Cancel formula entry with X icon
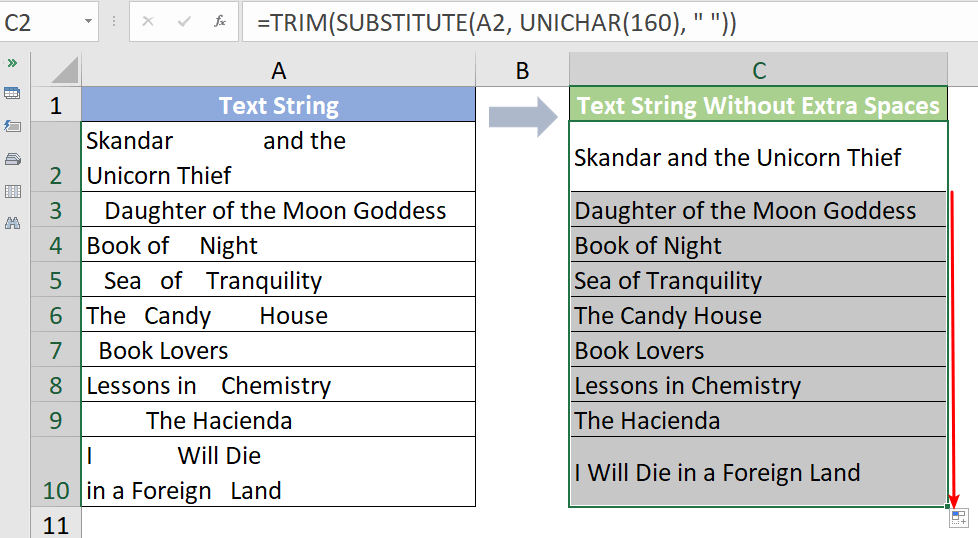 [148, 21]
